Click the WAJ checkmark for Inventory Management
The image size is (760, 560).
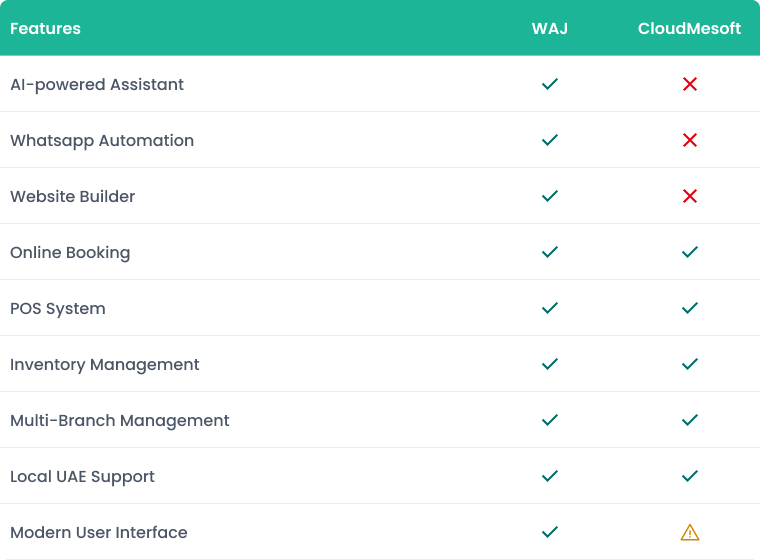(x=550, y=364)
